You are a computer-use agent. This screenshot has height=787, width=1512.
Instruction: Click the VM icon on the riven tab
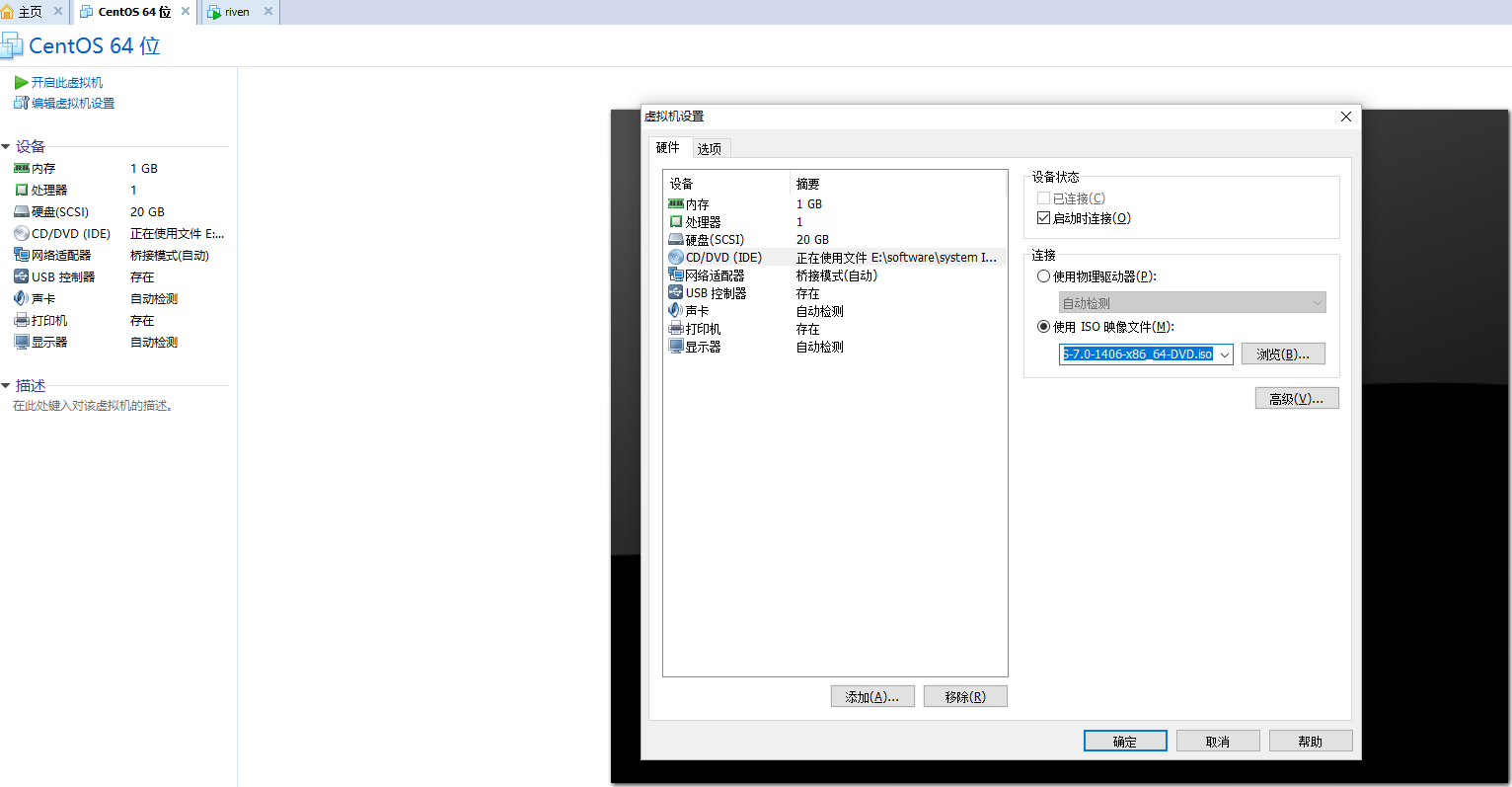[214, 13]
